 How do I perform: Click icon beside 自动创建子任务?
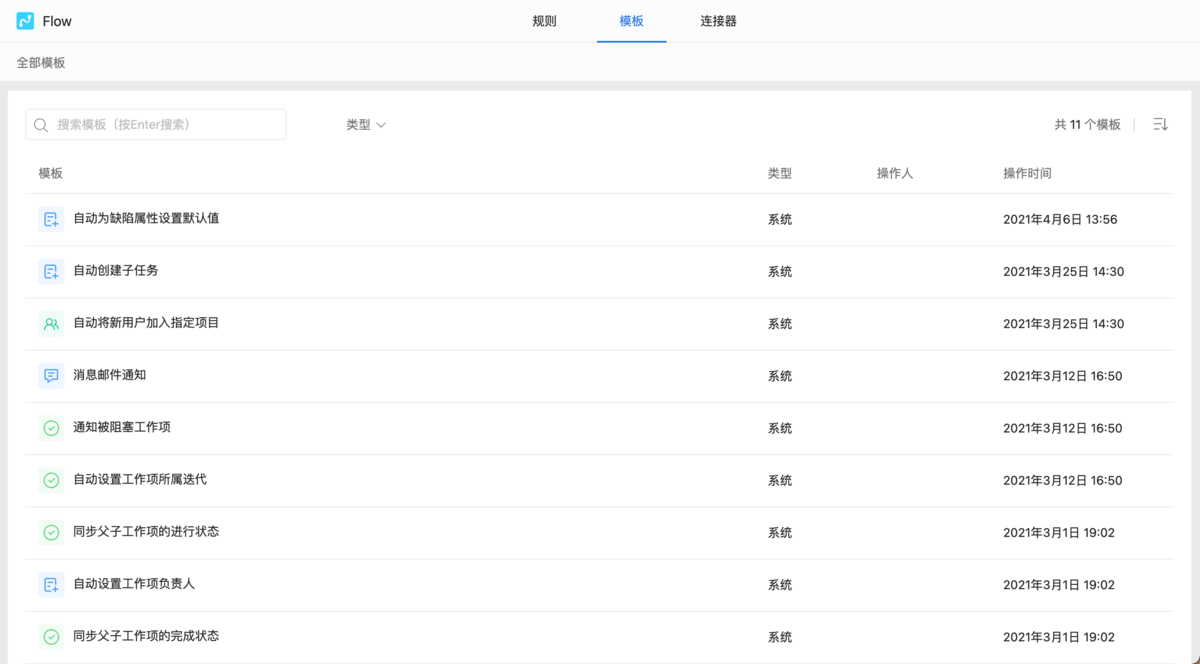pos(51,271)
